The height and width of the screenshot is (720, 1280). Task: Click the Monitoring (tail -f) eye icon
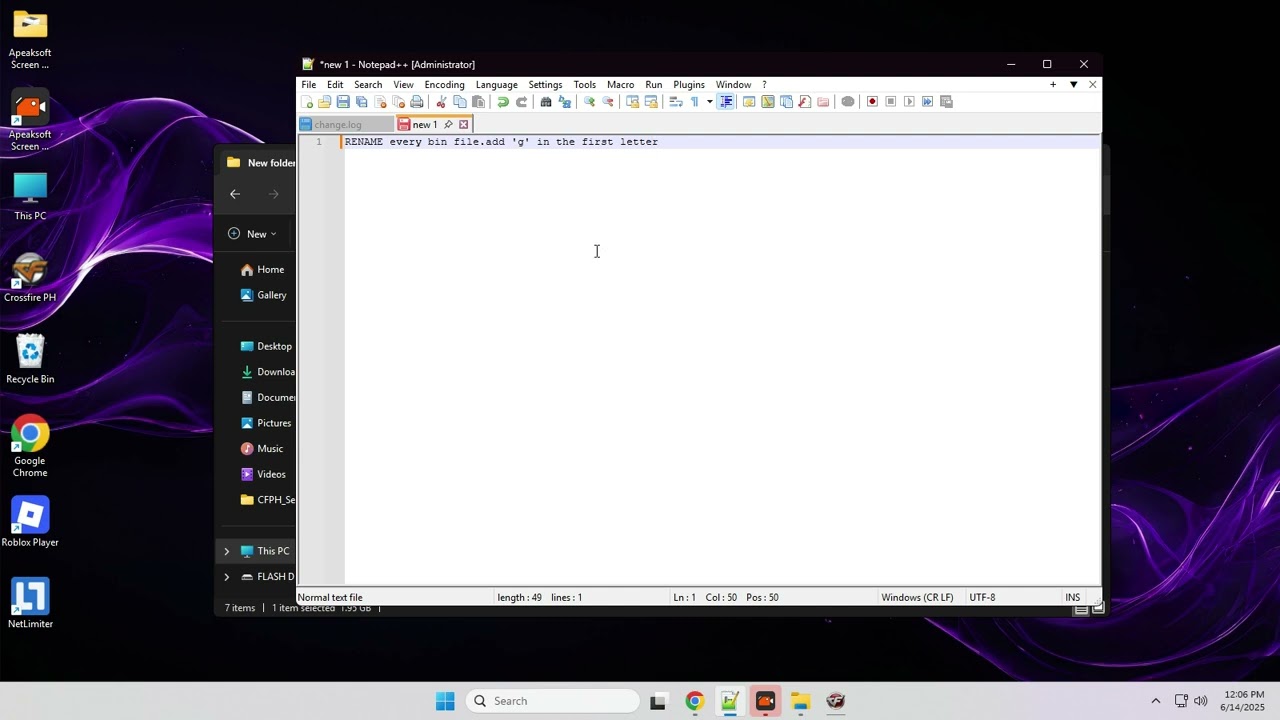[x=848, y=102]
